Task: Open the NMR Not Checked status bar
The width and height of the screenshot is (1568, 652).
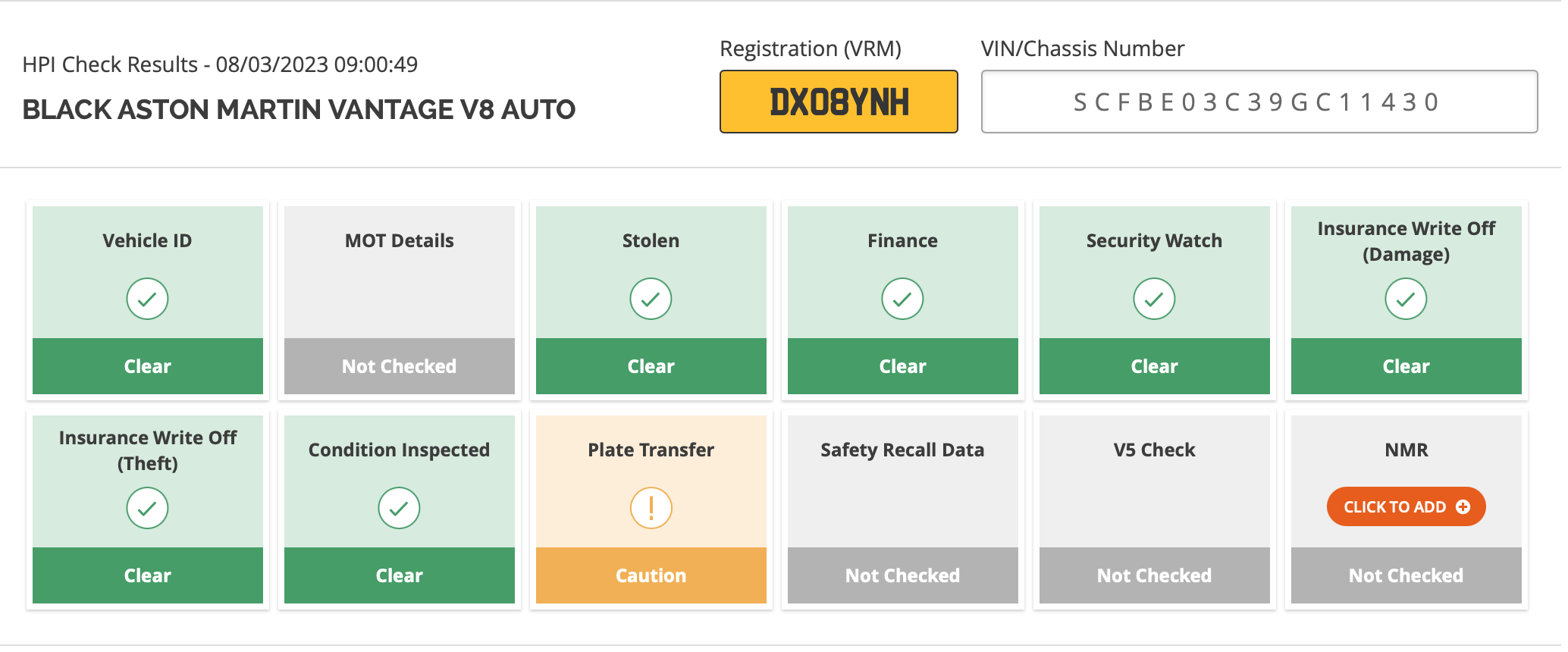Action: 1406,575
